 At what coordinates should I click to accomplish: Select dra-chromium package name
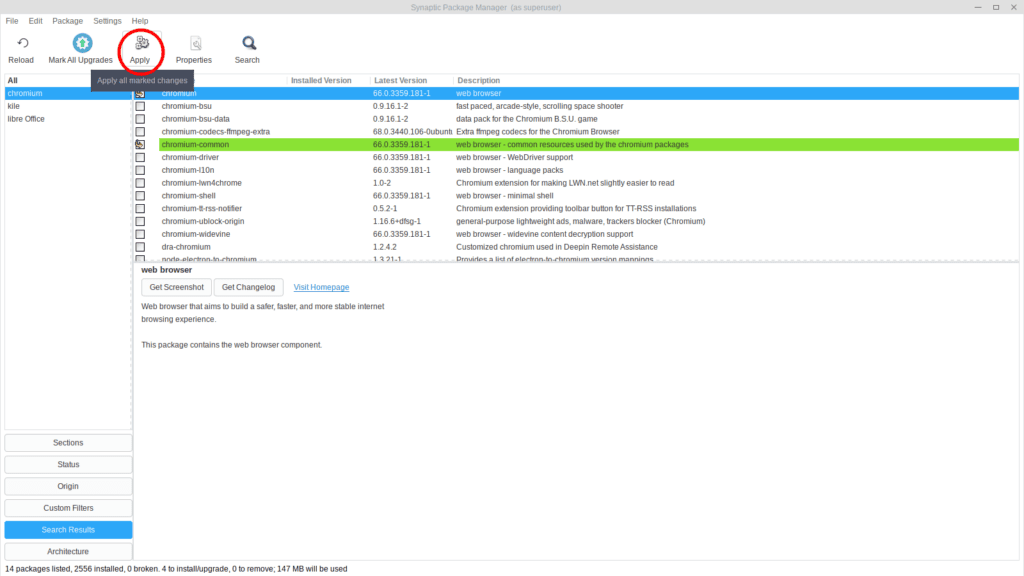coord(186,247)
